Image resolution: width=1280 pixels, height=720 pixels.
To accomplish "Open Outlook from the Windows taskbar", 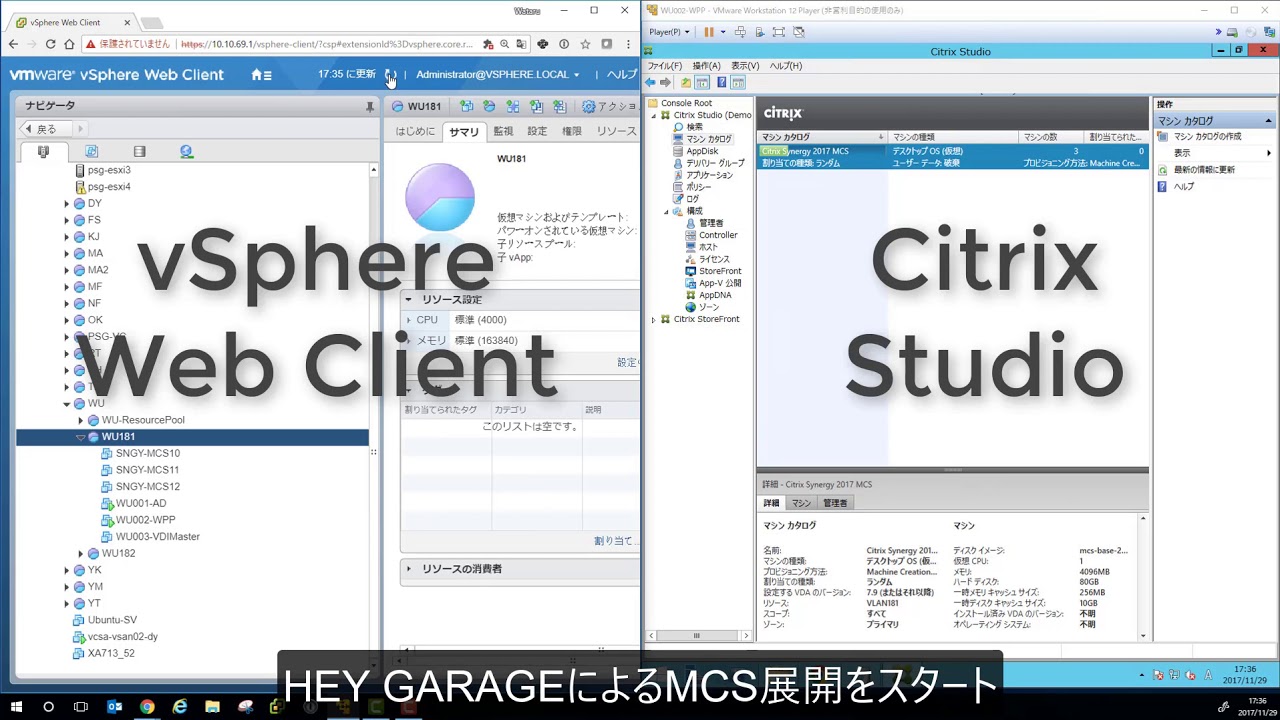I will [x=114, y=707].
